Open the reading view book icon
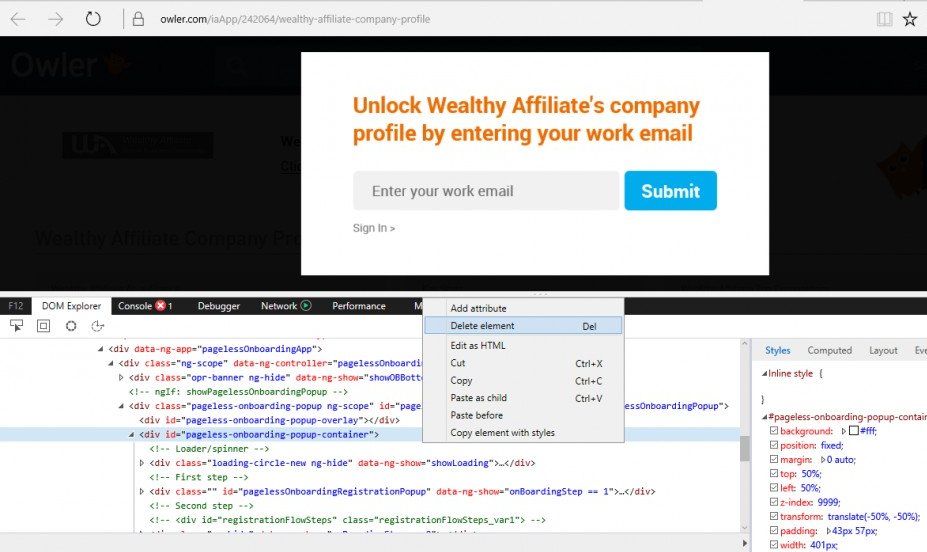927x552 pixels. pos(884,19)
